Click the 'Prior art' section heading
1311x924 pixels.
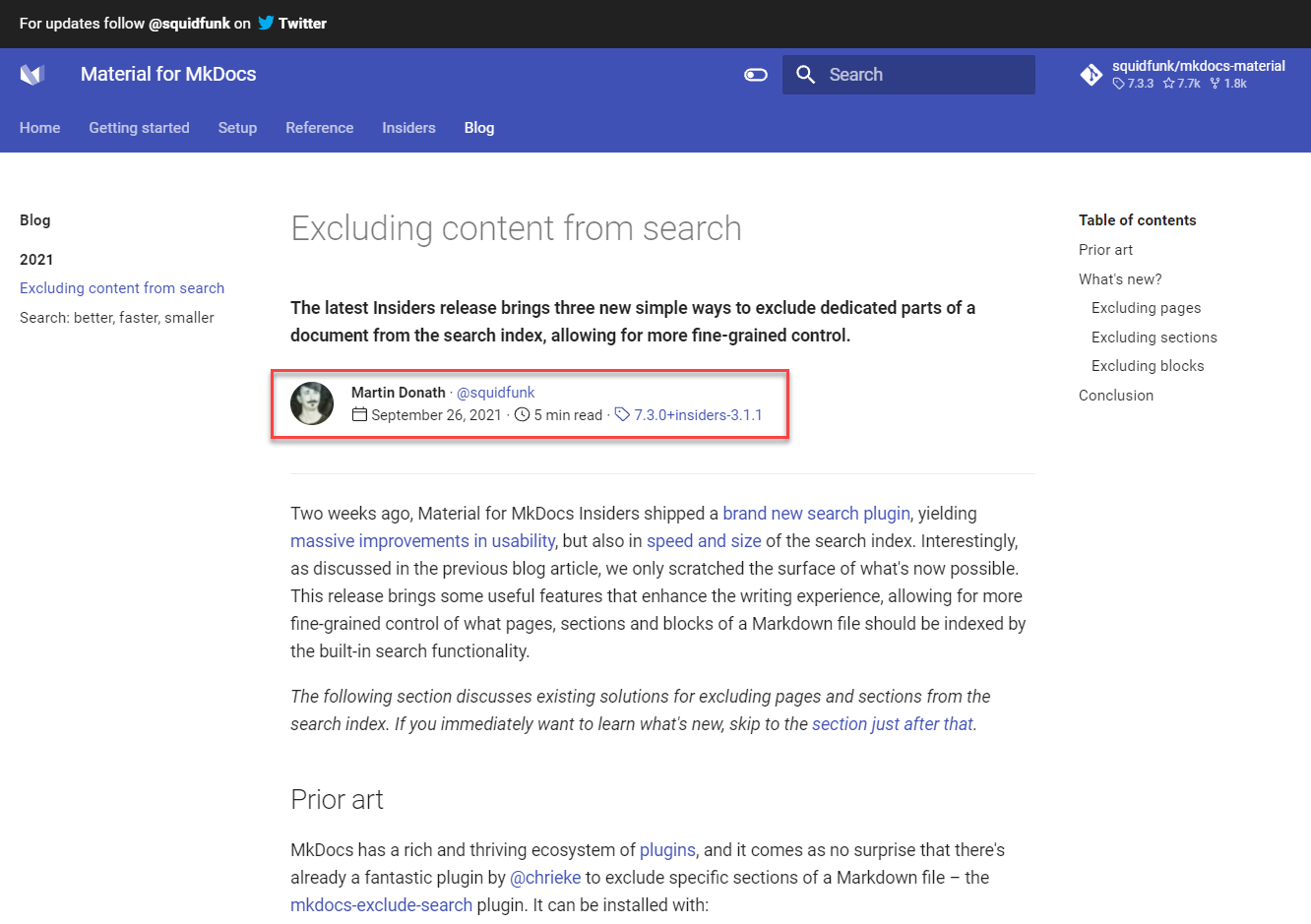point(337,800)
